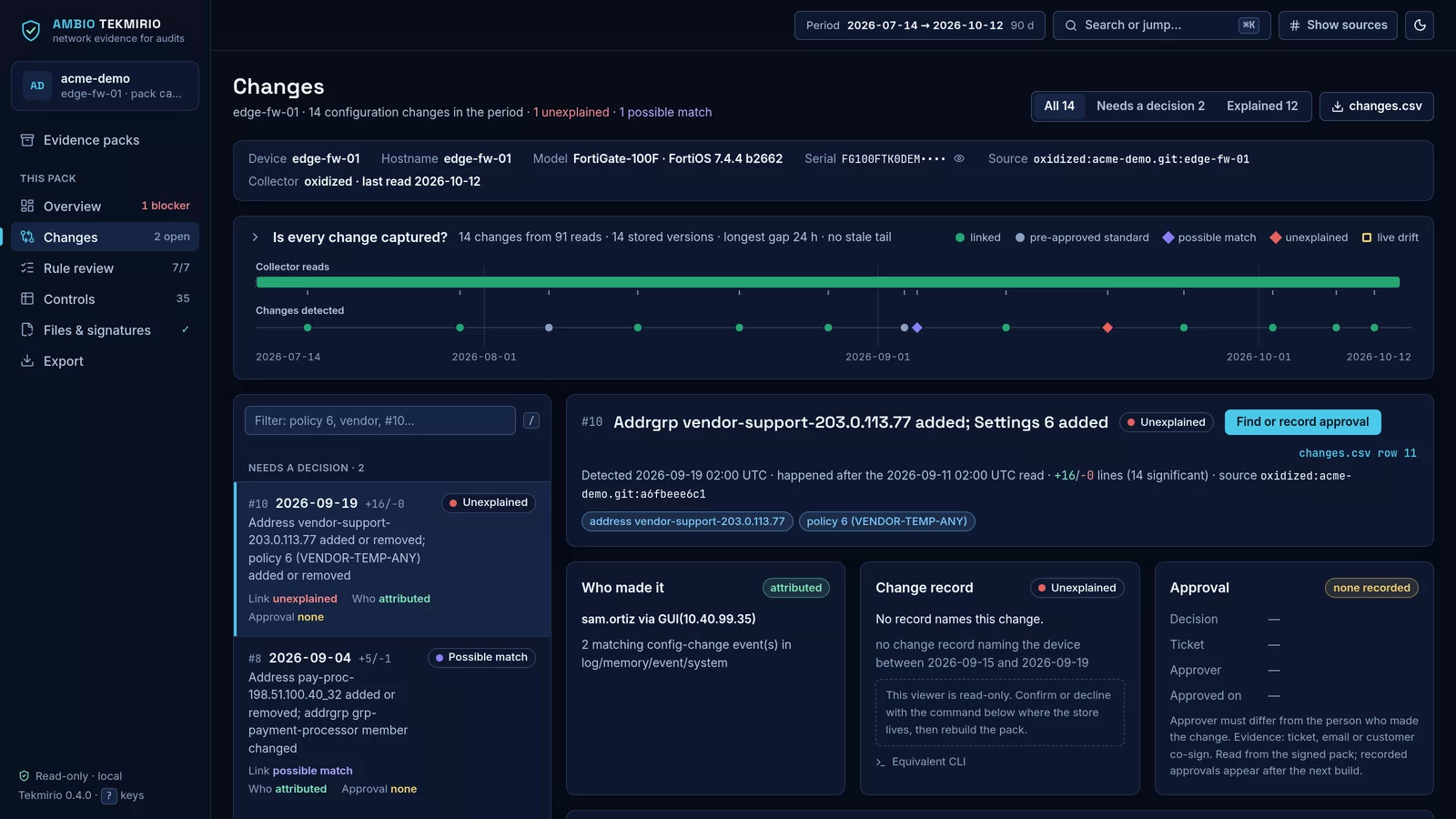Select Explained 12 tab
The image size is (1456, 819).
click(1262, 106)
